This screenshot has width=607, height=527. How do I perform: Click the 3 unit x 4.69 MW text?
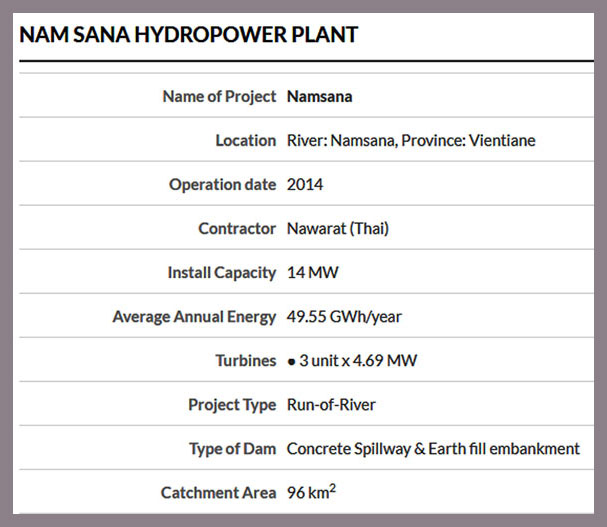(358, 360)
